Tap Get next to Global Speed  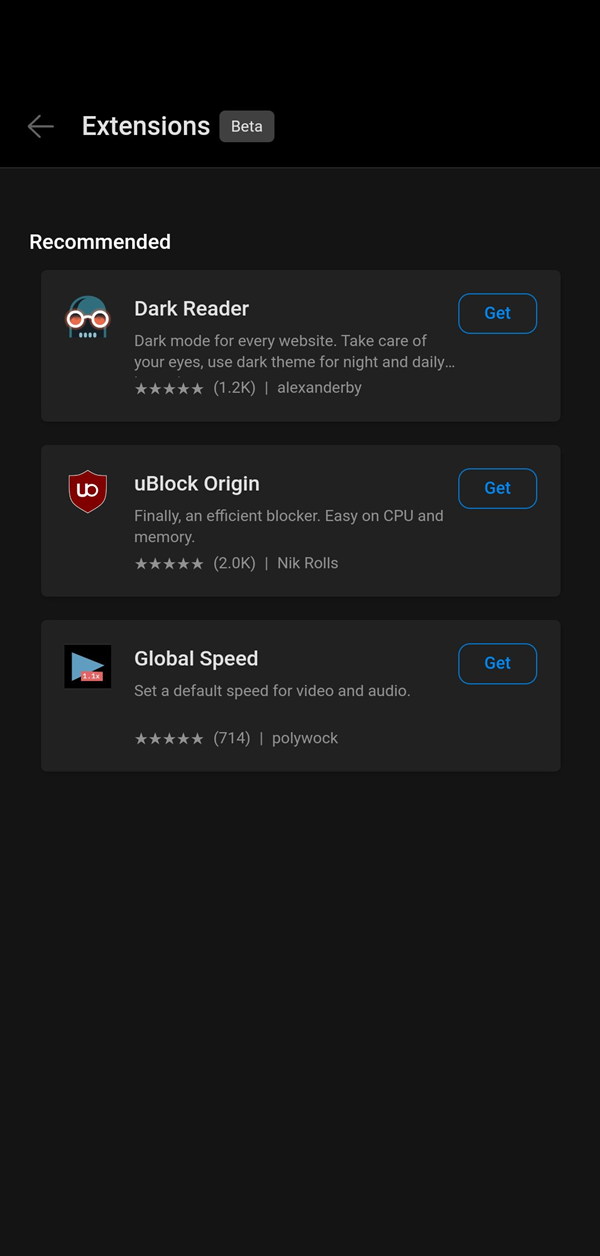(x=497, y=663)
